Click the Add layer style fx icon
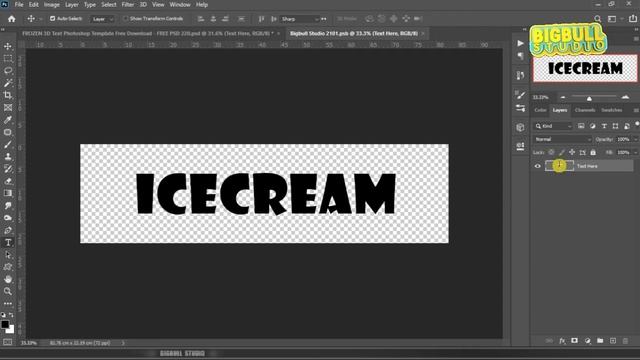 click(x=562, y=341)
